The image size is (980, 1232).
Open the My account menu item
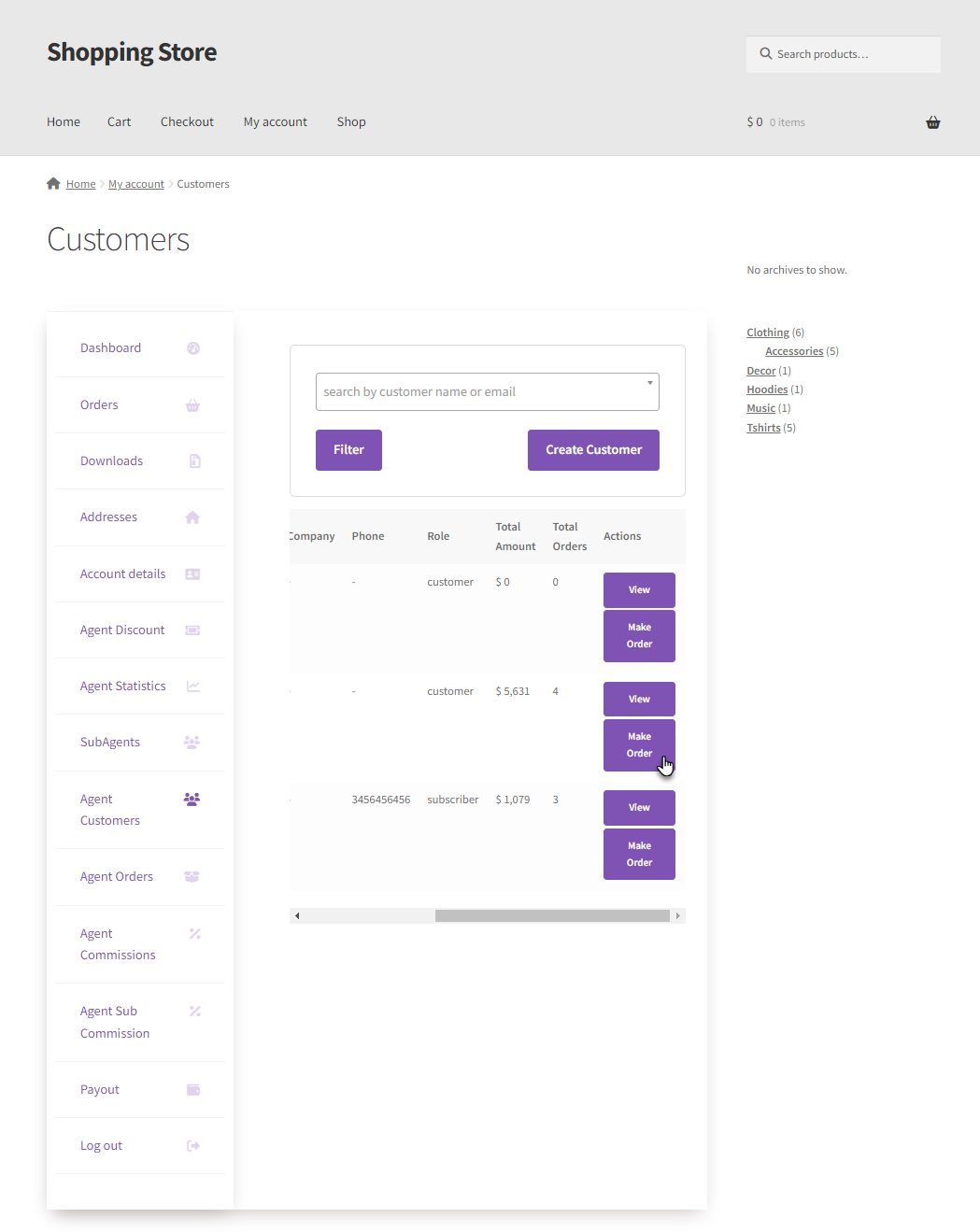pos(276,122)
